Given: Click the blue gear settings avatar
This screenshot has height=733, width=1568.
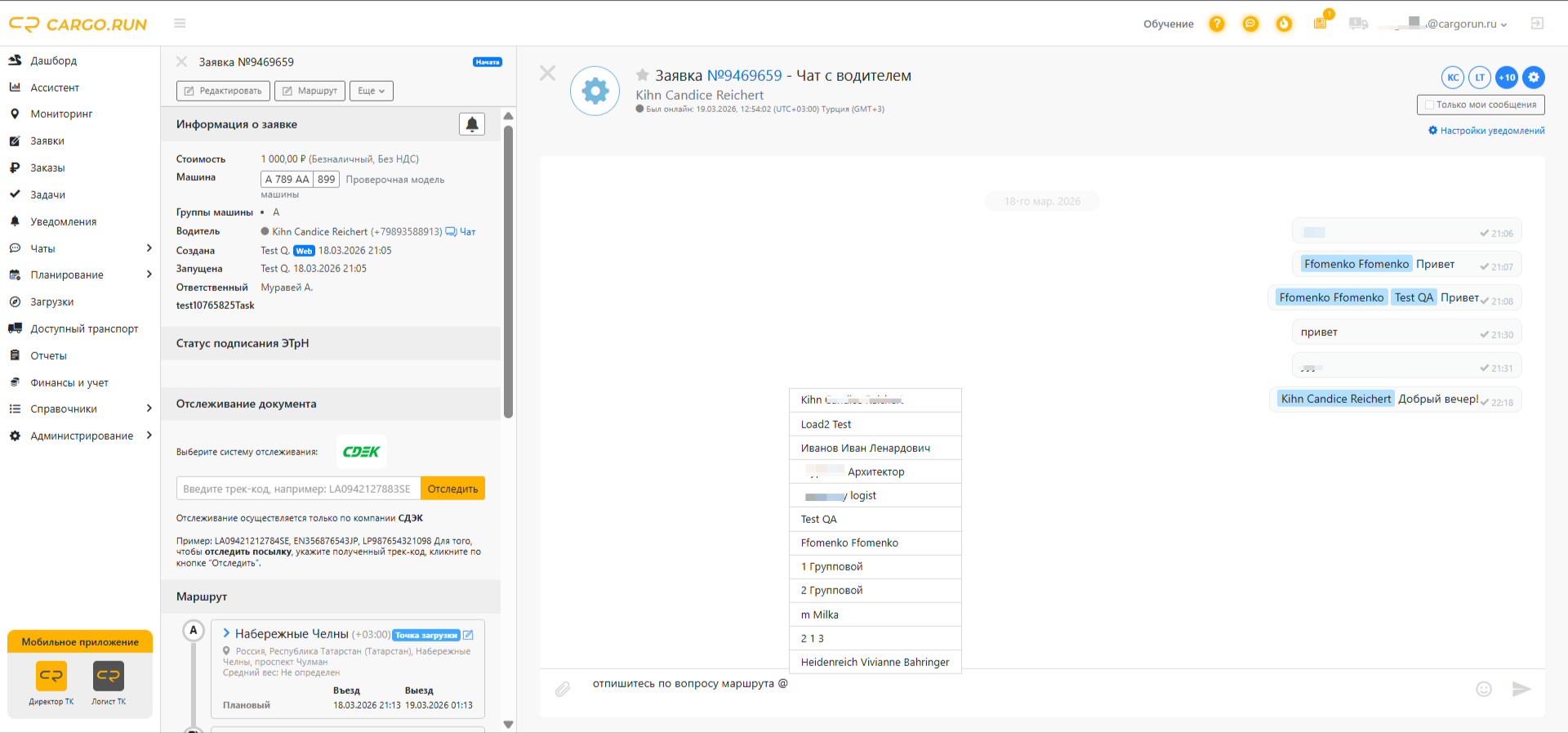Looking at the screenshot, I should click(x=1534, y=78).
